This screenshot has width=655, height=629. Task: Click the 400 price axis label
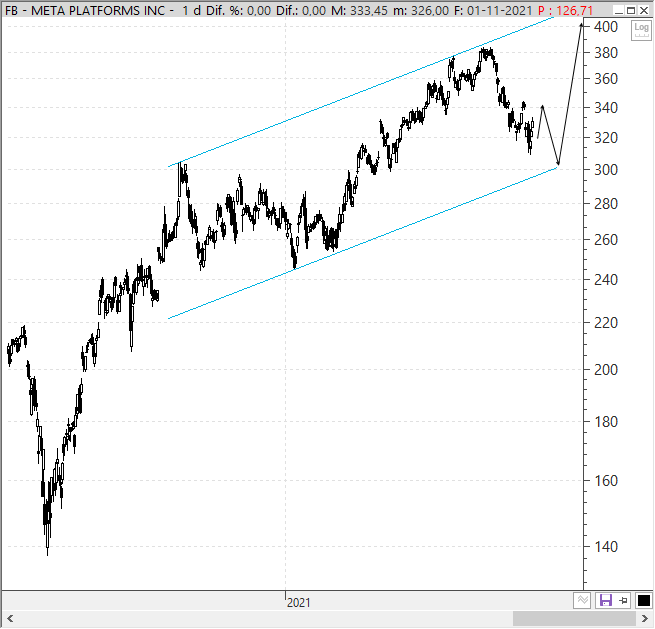(x=606, y=27)
